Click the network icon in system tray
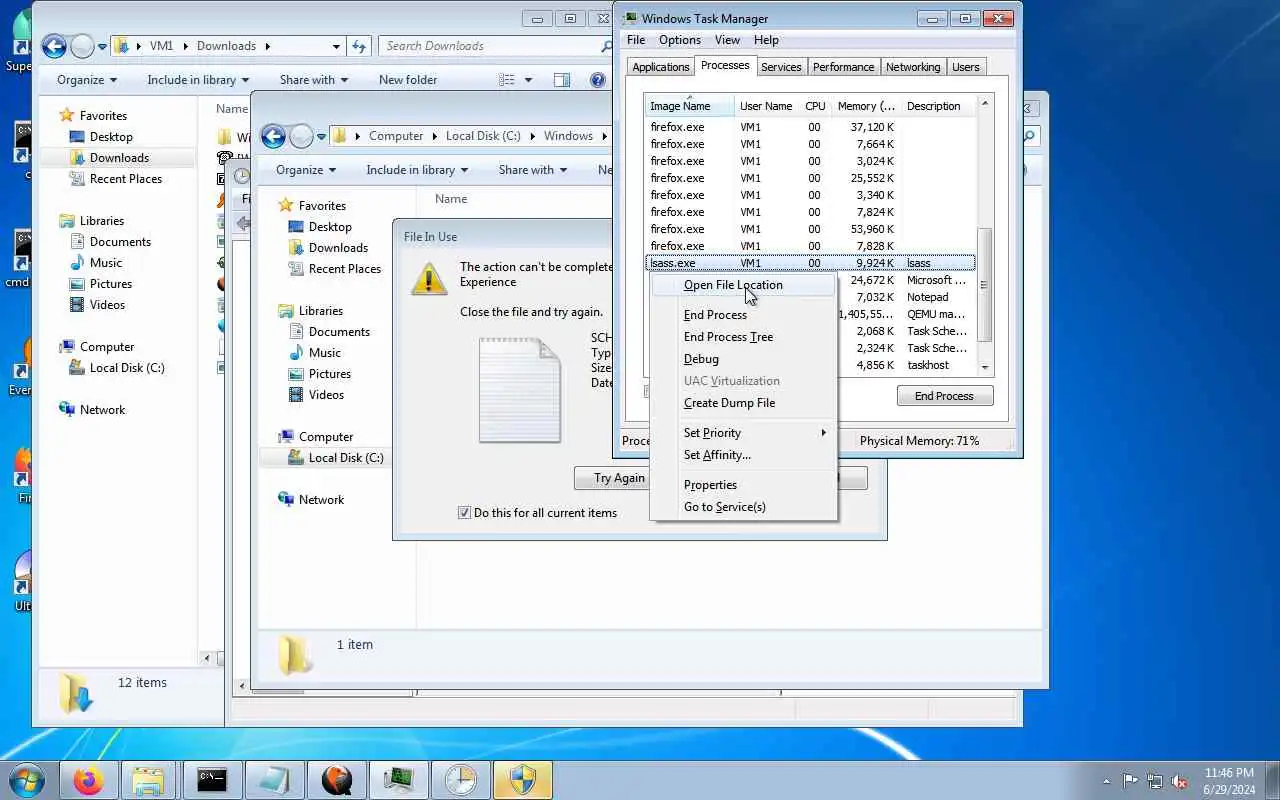 tap(1155, 781)
